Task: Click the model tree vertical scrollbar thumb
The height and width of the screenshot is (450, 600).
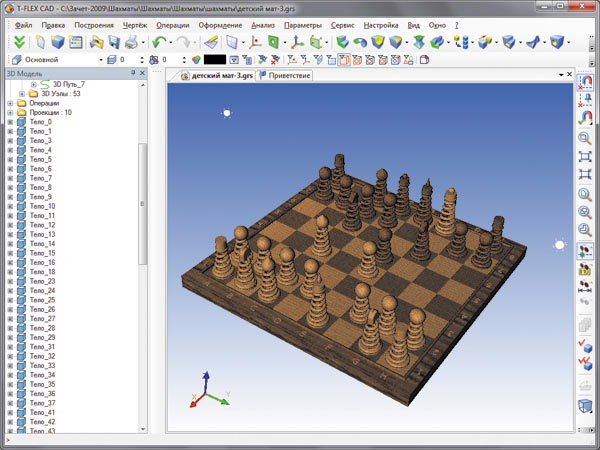Action: pos(142,204)
